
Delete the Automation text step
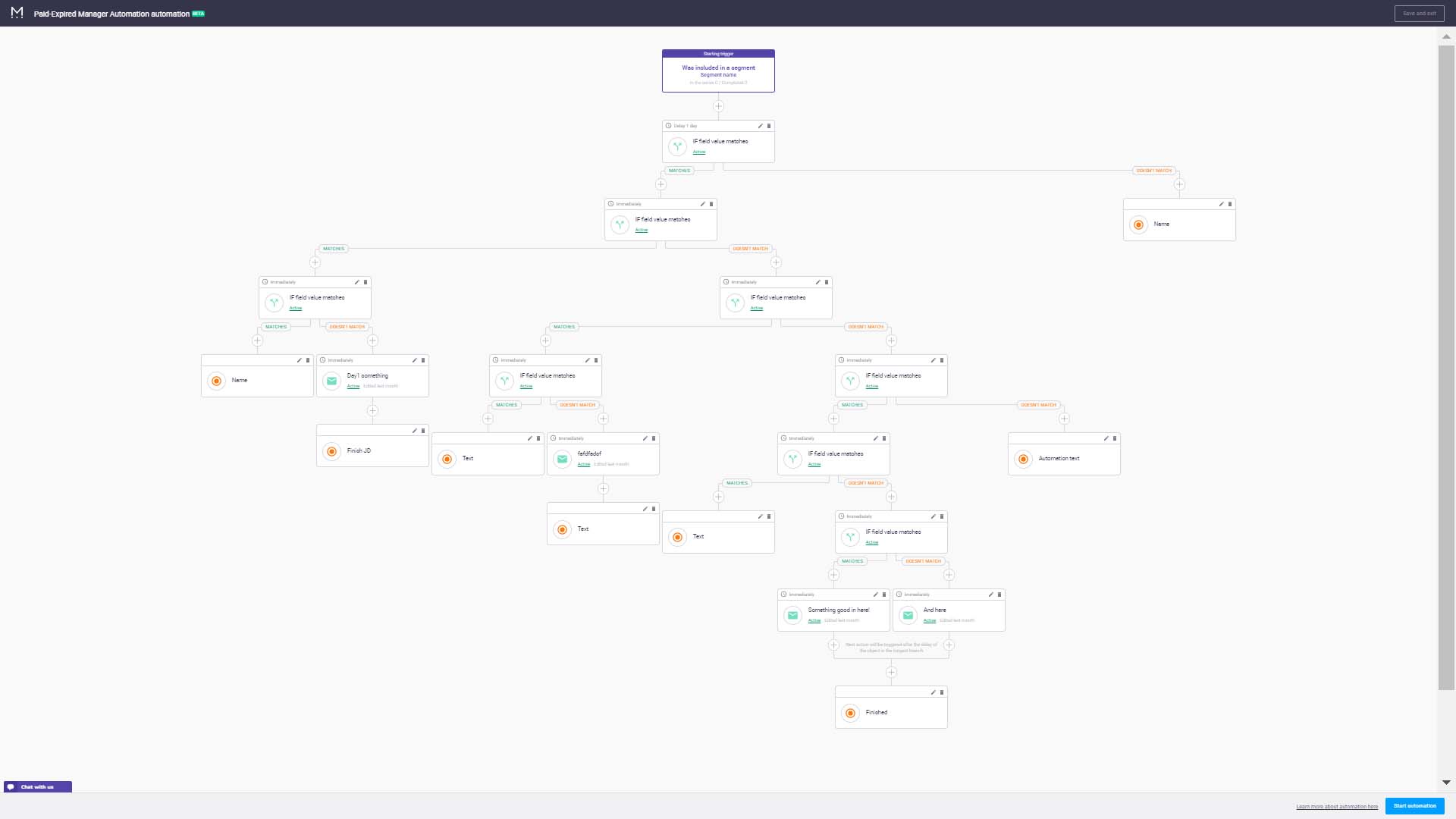pos(1115,438)
